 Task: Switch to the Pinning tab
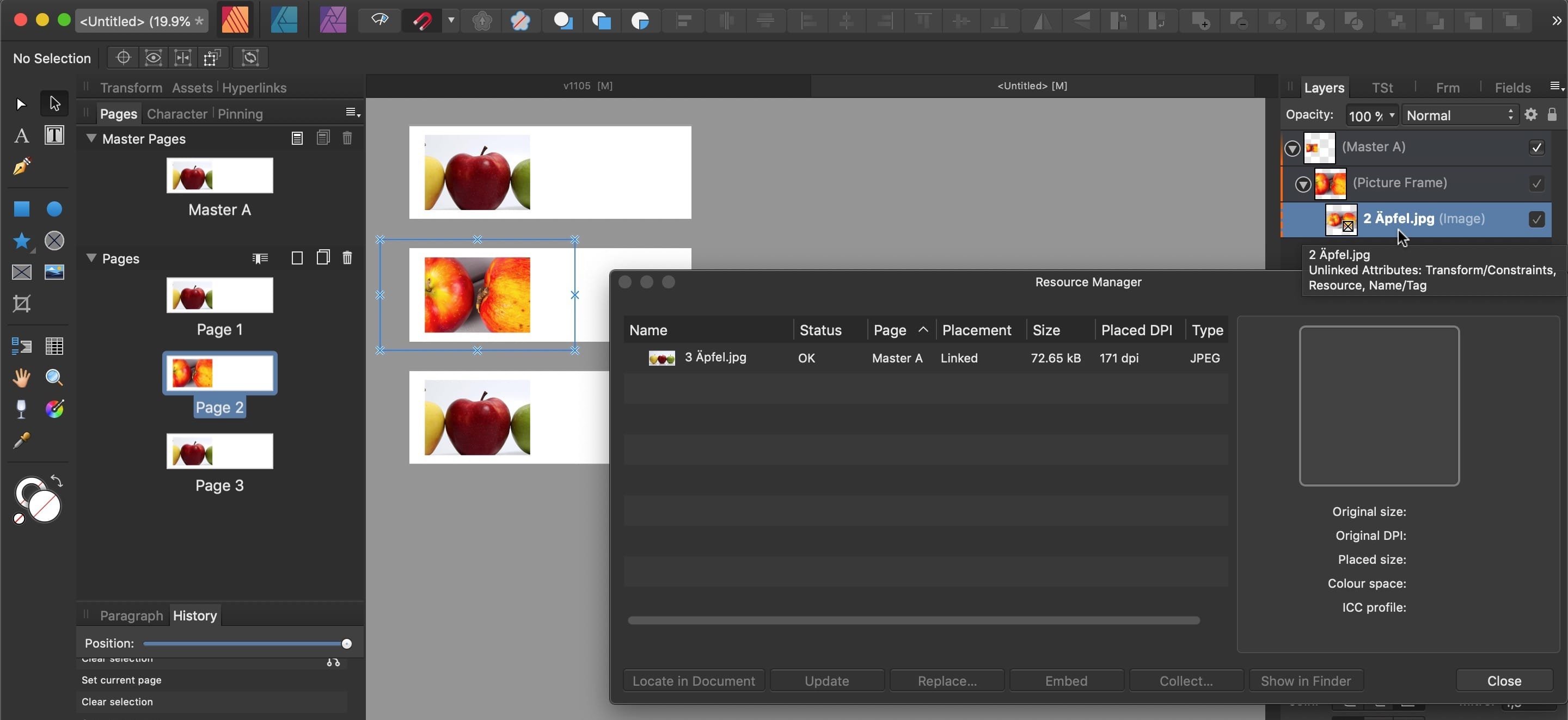[240, 114]
